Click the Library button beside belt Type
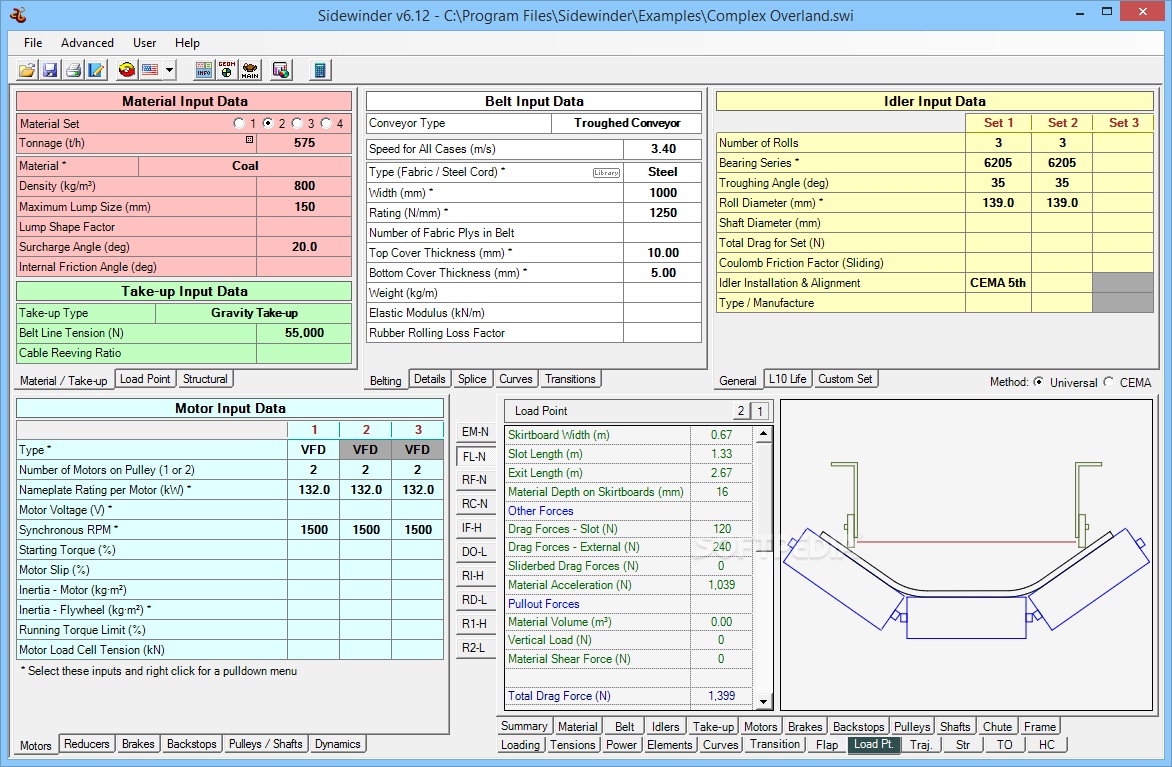This screenshot has height=767, width=1172. click(606, 173)
